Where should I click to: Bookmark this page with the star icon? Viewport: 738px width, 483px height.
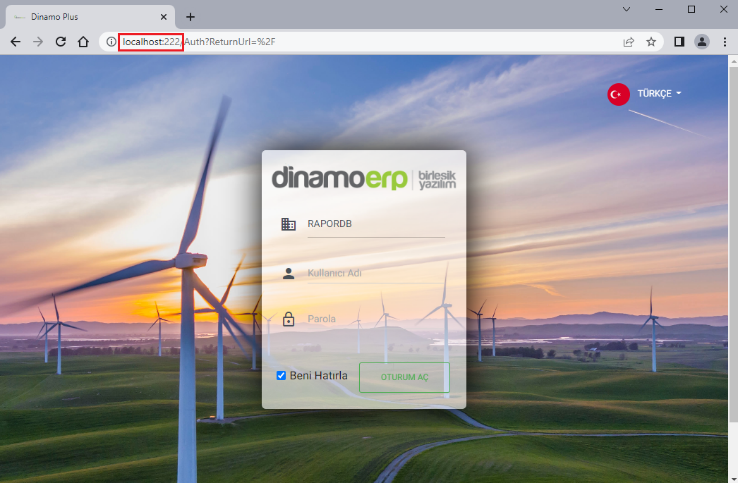[x=651, y=42]
